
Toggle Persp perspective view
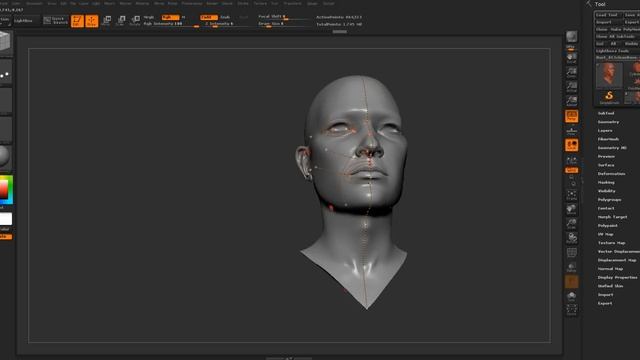[x=571, y=116]
